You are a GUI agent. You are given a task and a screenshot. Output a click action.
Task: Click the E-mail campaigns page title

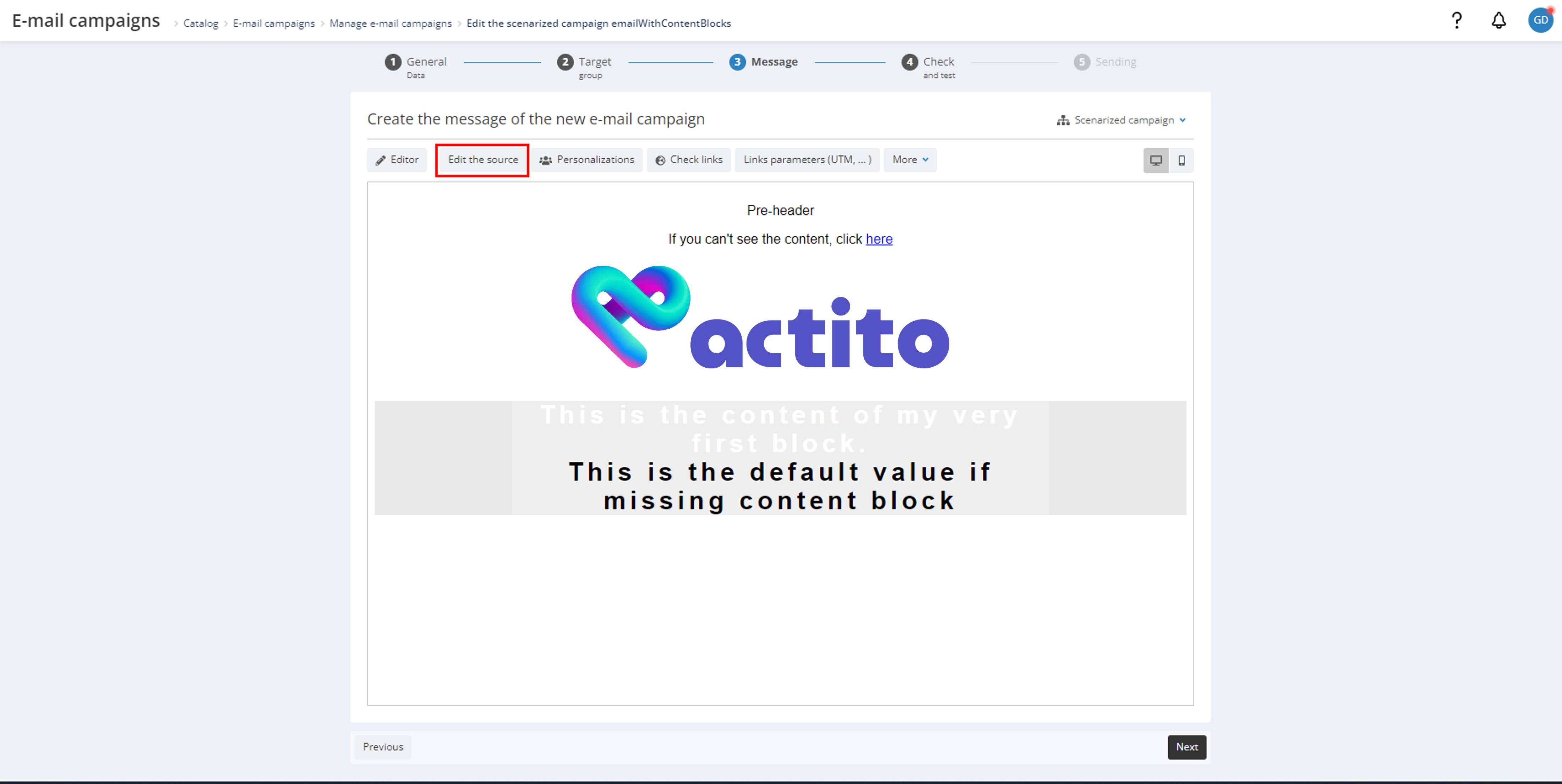[x=86, y=21]
